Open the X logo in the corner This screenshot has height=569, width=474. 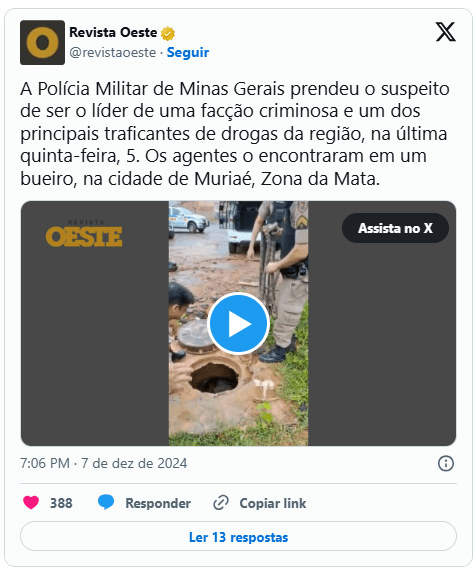[445, 32]
